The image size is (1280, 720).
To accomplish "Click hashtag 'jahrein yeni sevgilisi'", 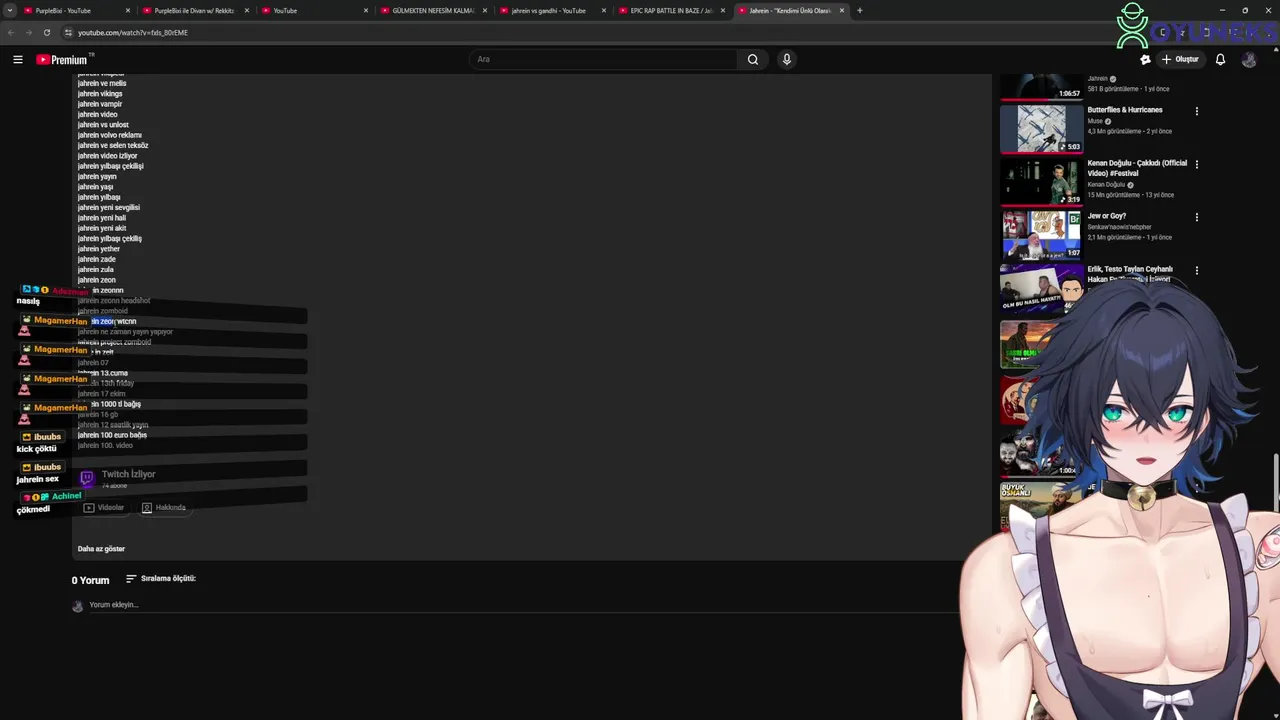I will [x=109, y=208].
